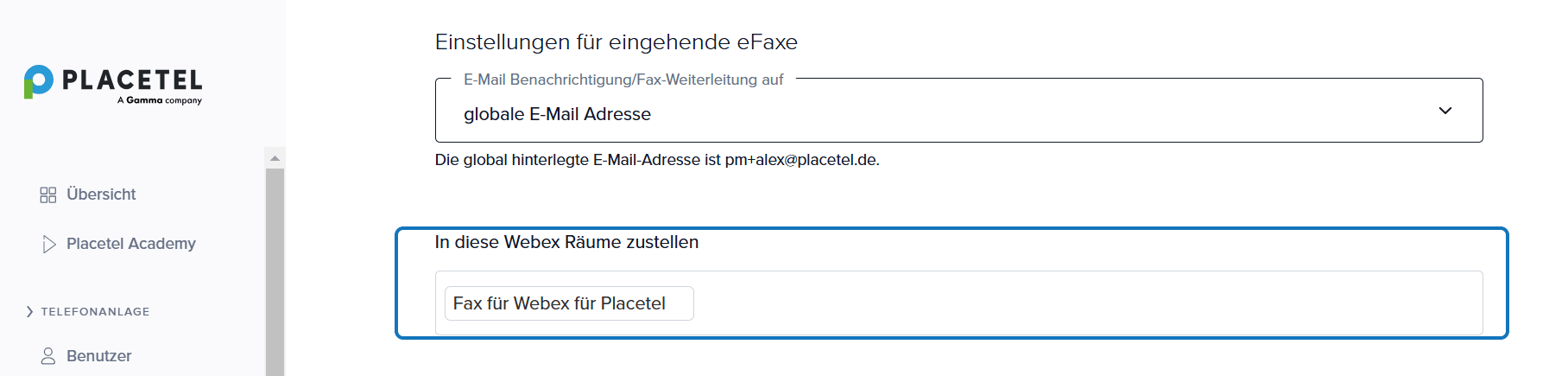Click the E-Mail Benachrichtigung/Fax-Weiterleitung field label

pyautogui.click(x=623, y=80)
